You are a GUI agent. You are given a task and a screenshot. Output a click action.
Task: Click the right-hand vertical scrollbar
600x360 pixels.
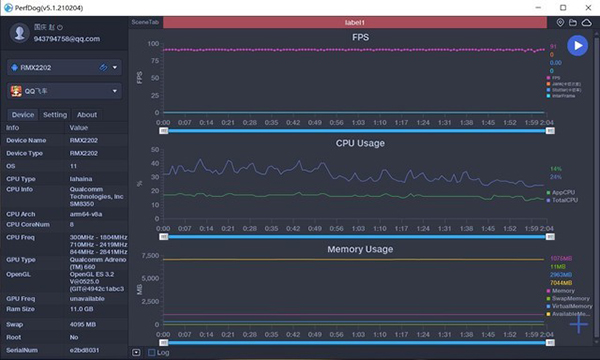point(596,186)
